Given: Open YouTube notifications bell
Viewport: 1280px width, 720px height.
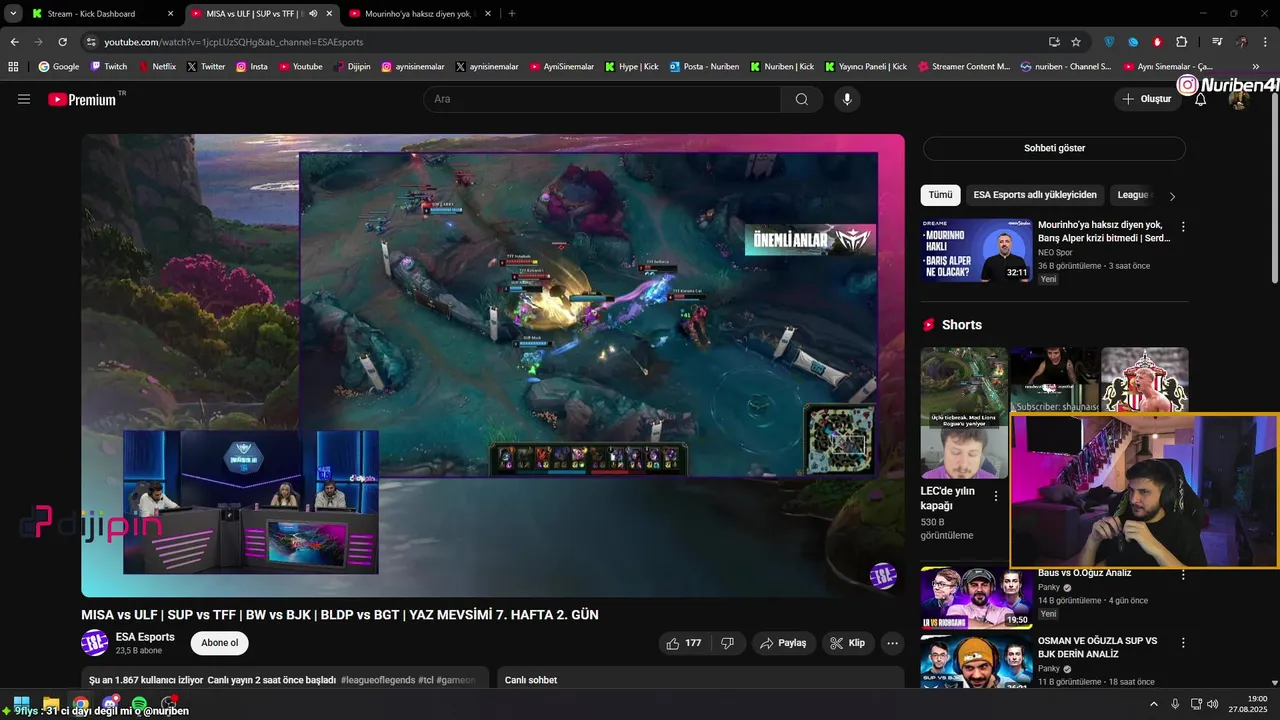Looking at the screenshot, I should tap(1200, 99).
